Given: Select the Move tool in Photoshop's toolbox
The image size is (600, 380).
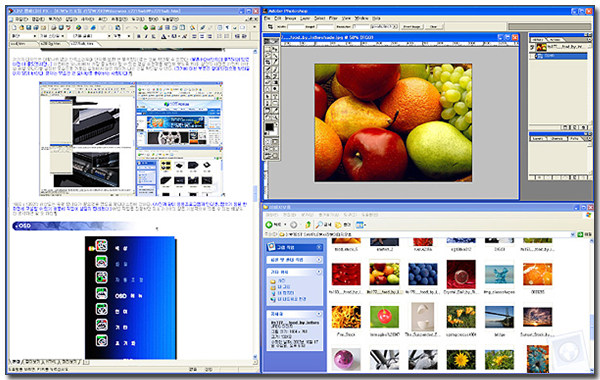Looking at the screenshot, I should click(x=275, y=49).
